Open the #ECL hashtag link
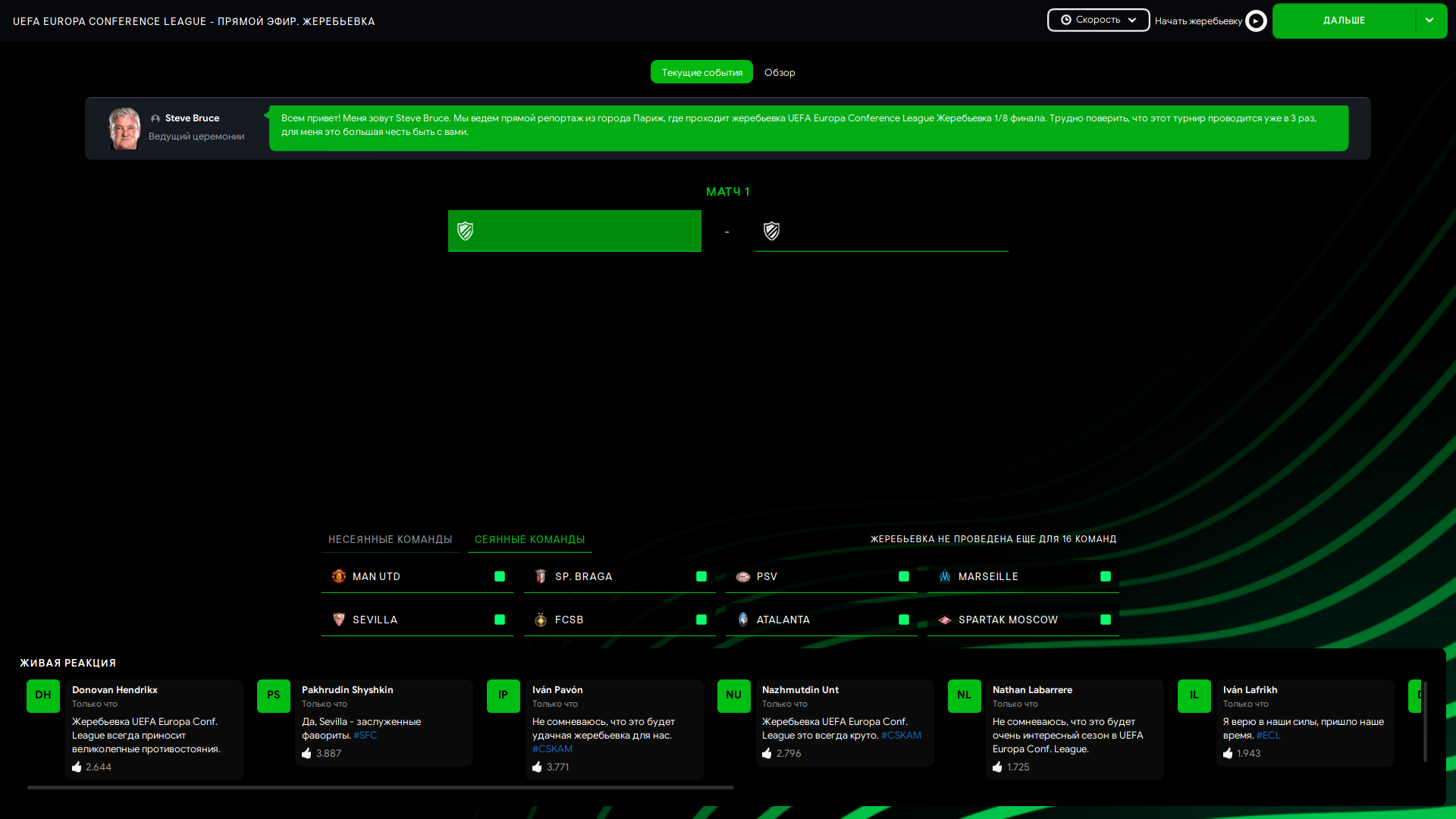 pos(1268,735)
